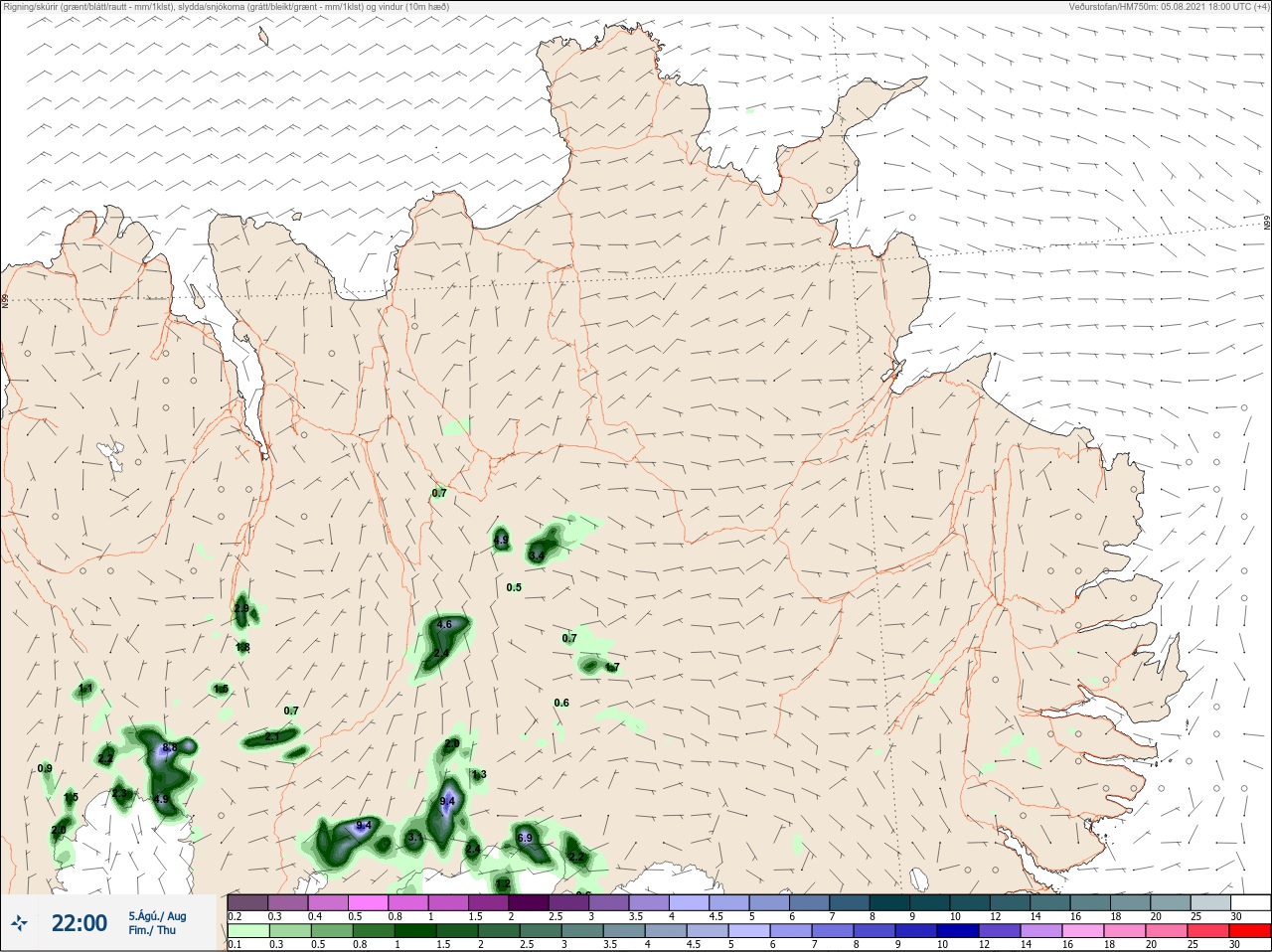Click the 'Fim./ Thu' weekday label
The image size is (1272, 952).
tap(152, 930)
